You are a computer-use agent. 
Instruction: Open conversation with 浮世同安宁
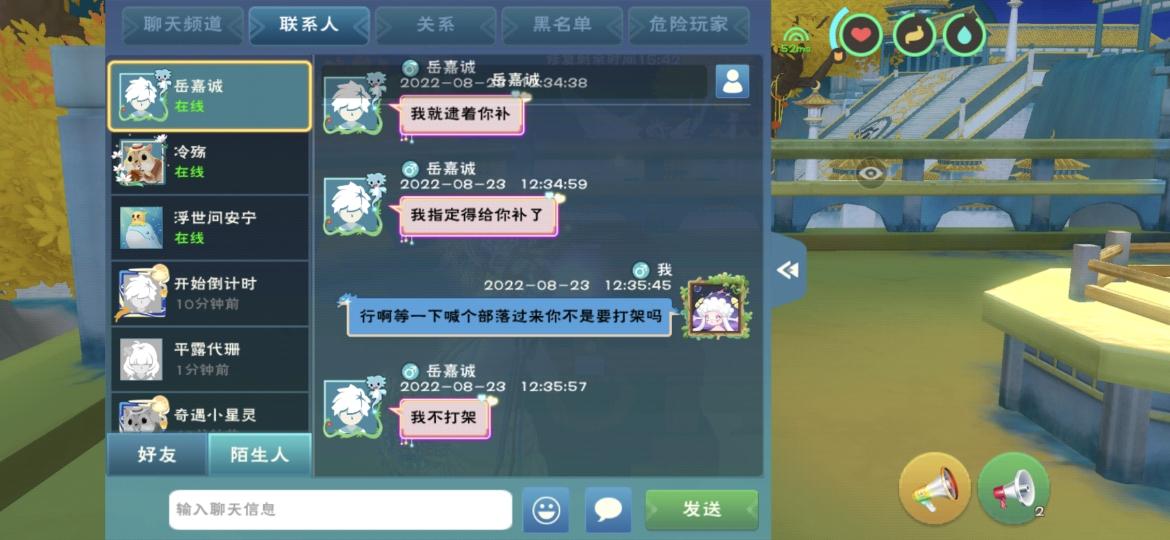(x=210, y=227)
